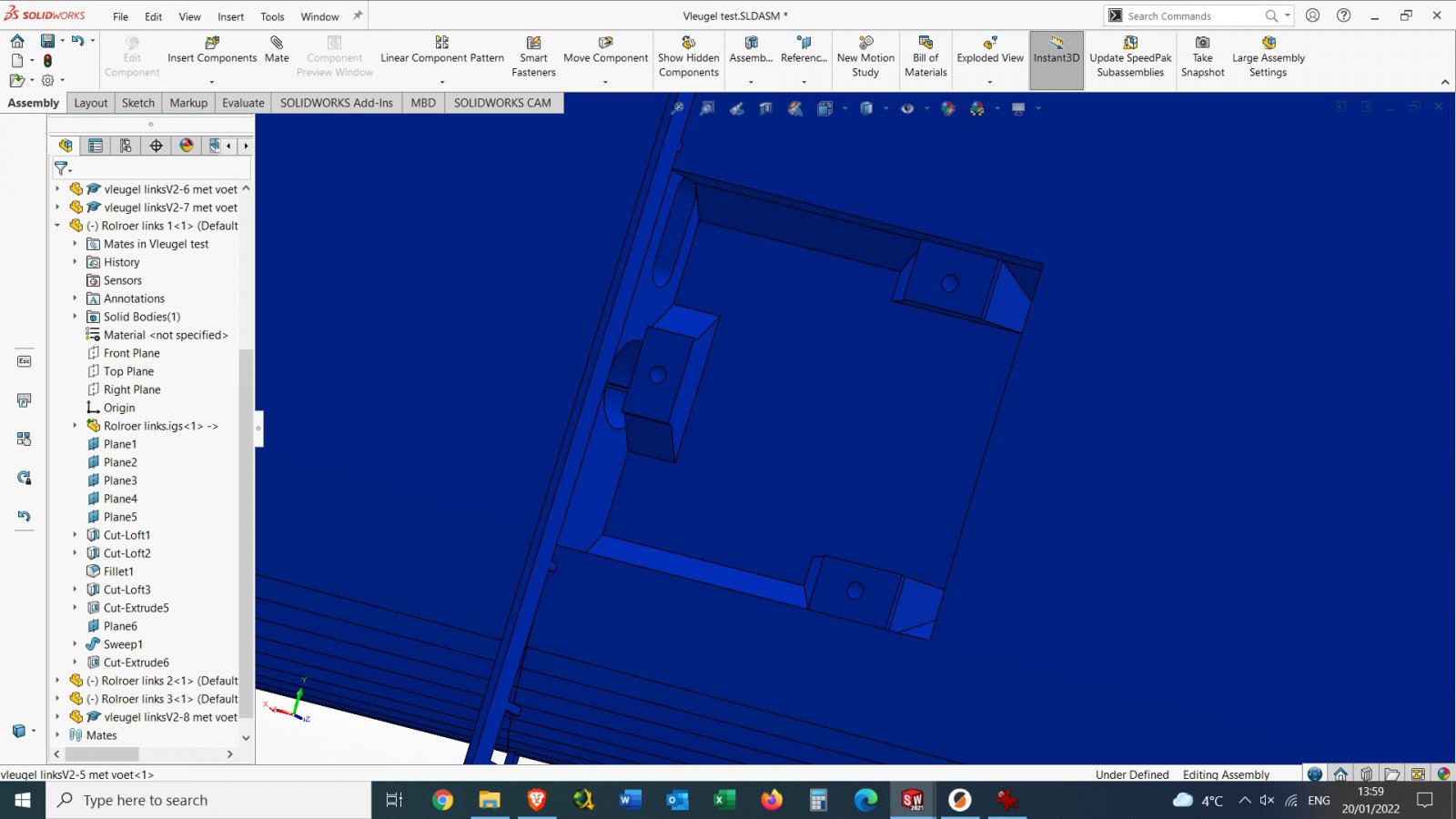Click Show Hidden Components
1456x819 pixels.
(689, 56)
